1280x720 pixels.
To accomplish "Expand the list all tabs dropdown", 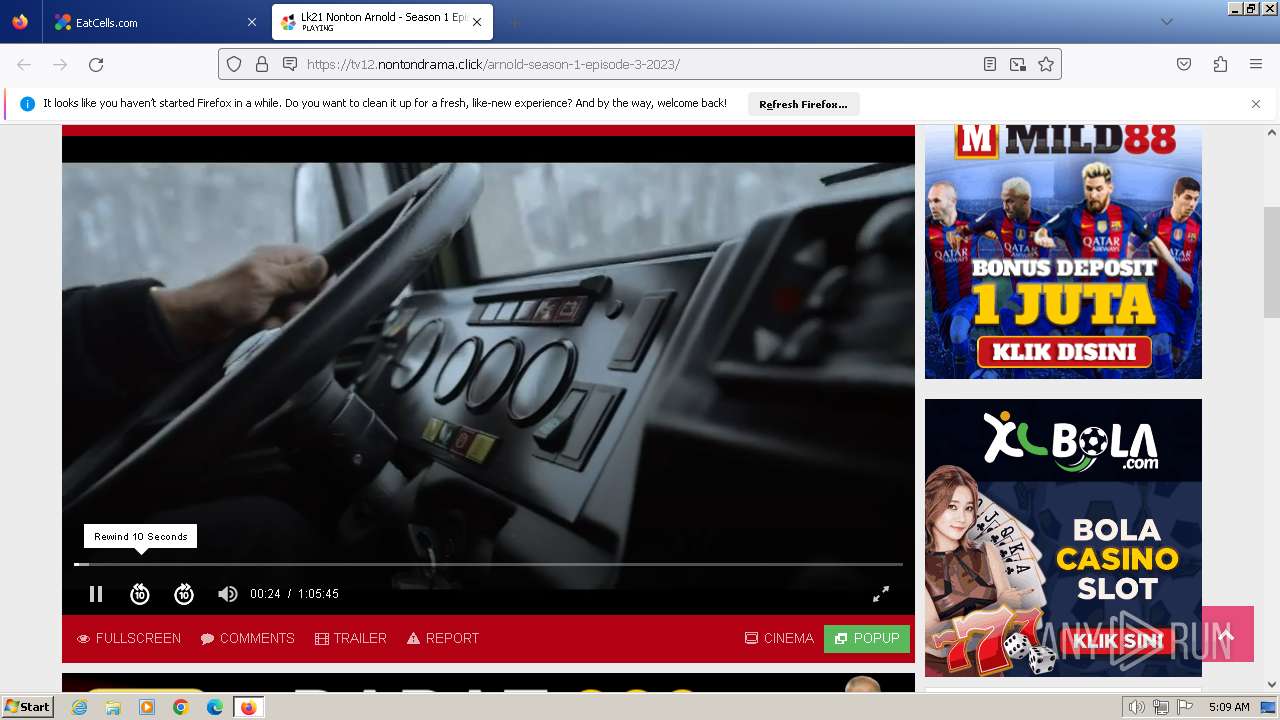I will 1166,22.
